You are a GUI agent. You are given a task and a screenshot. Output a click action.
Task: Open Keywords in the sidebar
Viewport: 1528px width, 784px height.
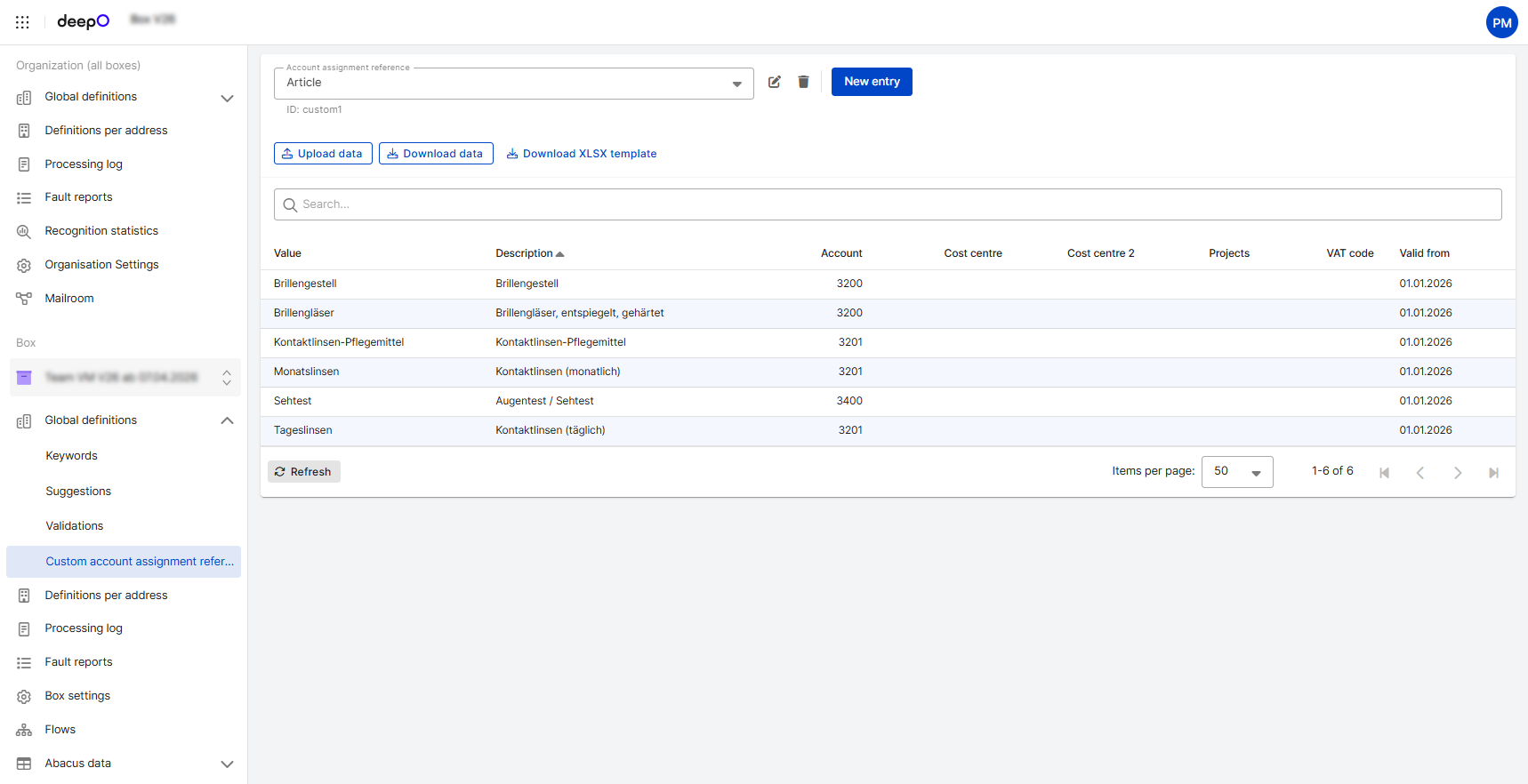point(71,456)
